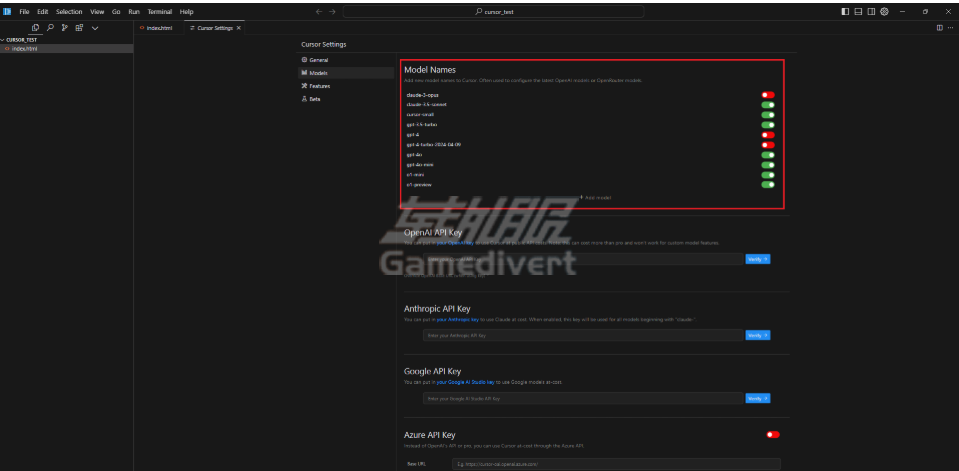Open the Search view icon
The height and width of the screenshot is (471, 959).
tap(50, 28)
